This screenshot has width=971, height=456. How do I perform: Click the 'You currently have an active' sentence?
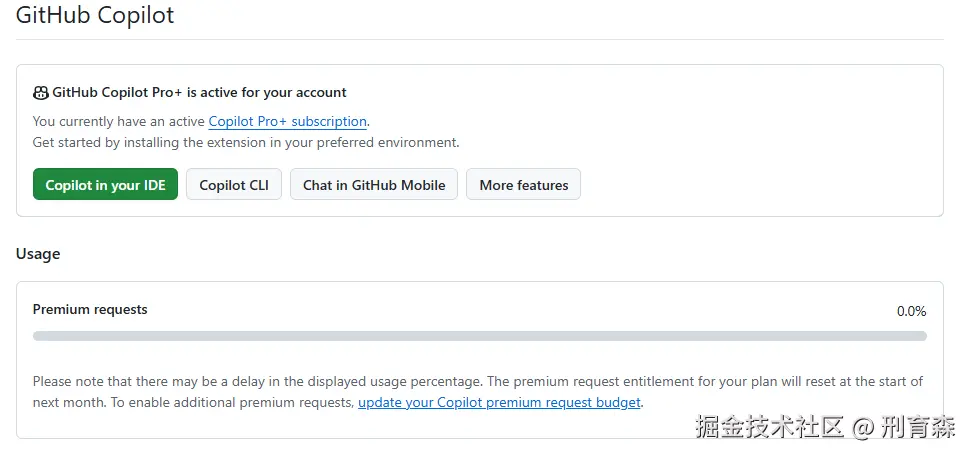point(119,122)
